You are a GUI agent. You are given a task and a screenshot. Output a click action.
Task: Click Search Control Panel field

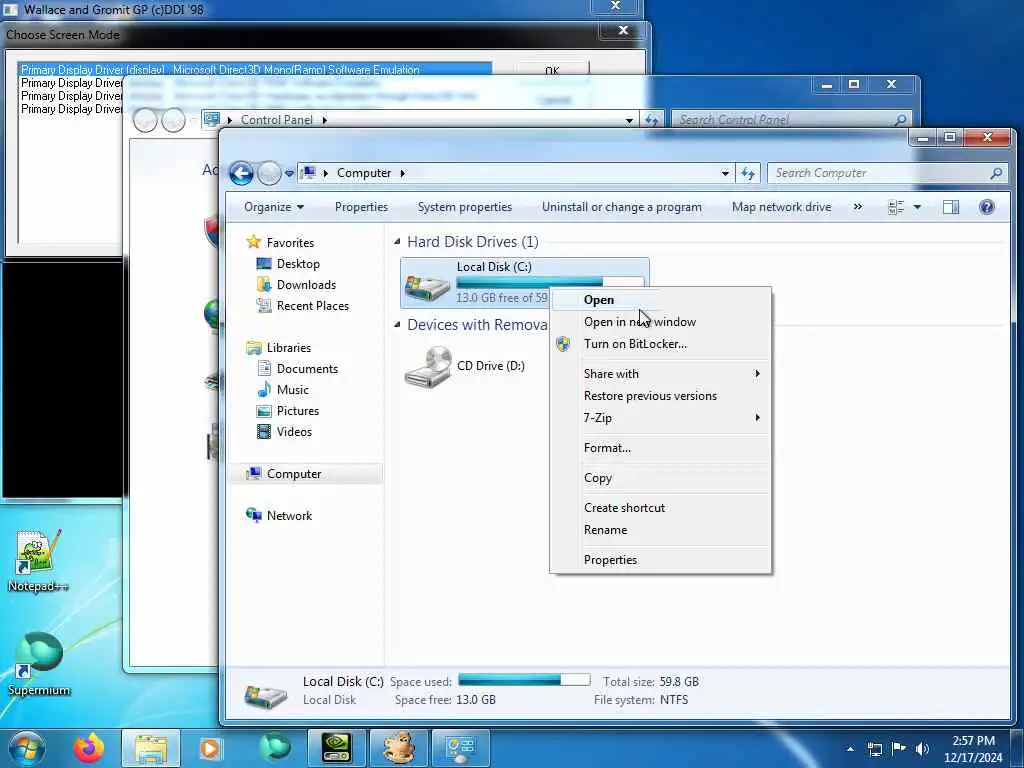click(x=791, y=120)
